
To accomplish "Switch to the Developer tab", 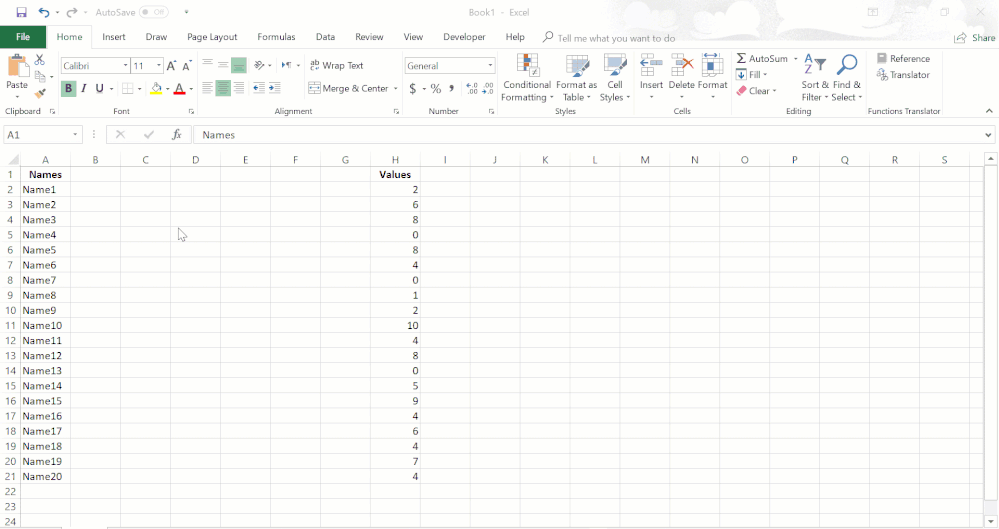I will (x=464, y=37).
